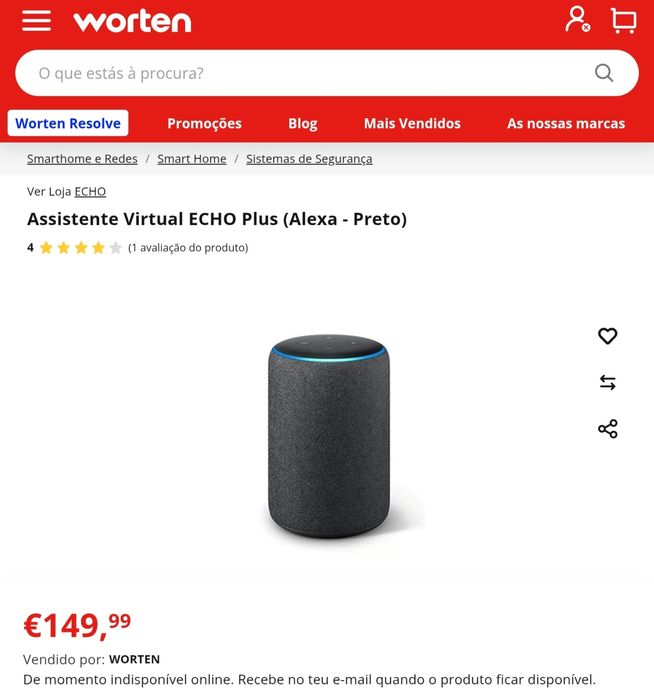Go to Promoções menu item
This screenshot has width=654, height=699.
204,123
